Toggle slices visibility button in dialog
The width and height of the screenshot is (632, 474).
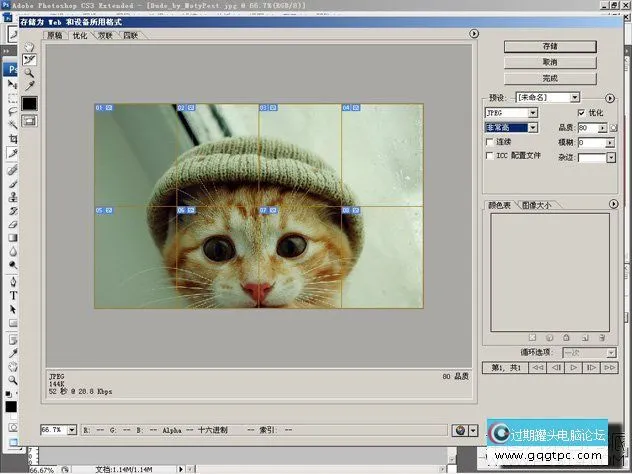pos(29,121)
